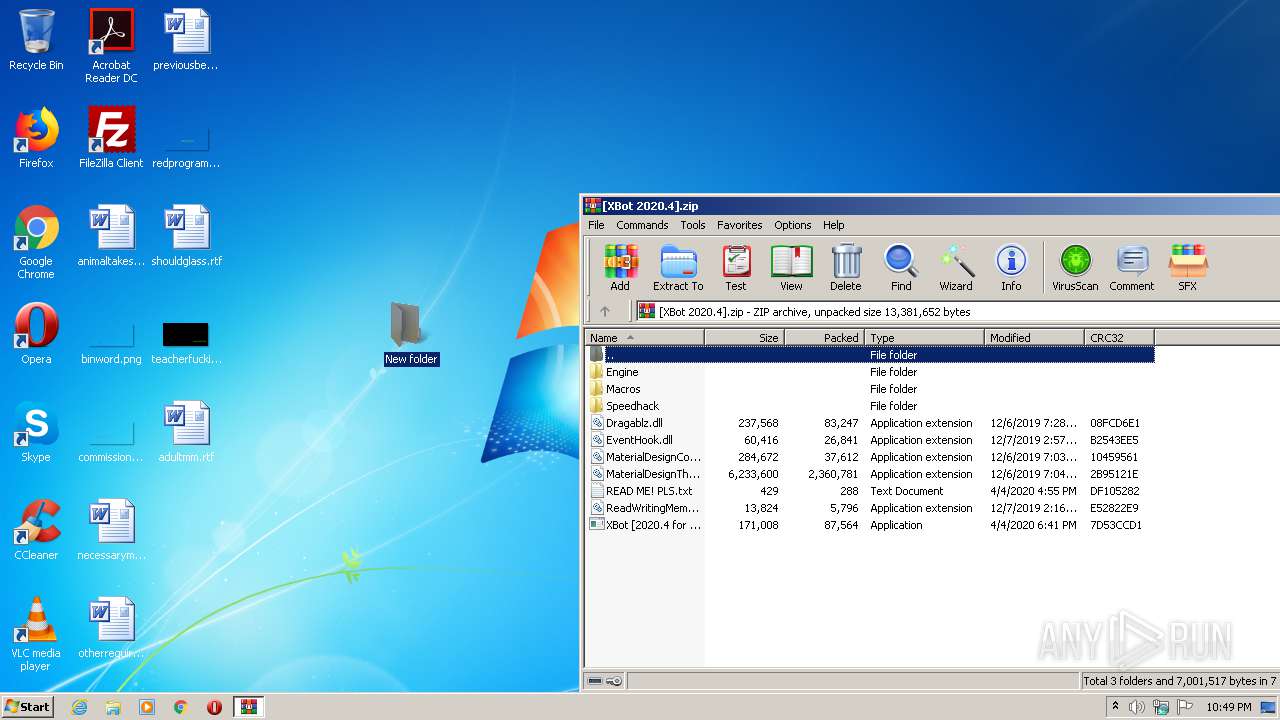Click the WinRAR taskbar button
The height and width of the screenshot is (720, 1280).
pyautogui.click(x=249, y=707)
